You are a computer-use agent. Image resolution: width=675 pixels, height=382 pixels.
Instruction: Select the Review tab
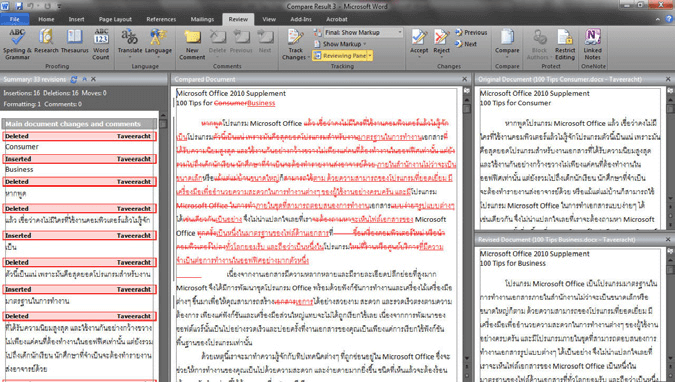point(238,19)
